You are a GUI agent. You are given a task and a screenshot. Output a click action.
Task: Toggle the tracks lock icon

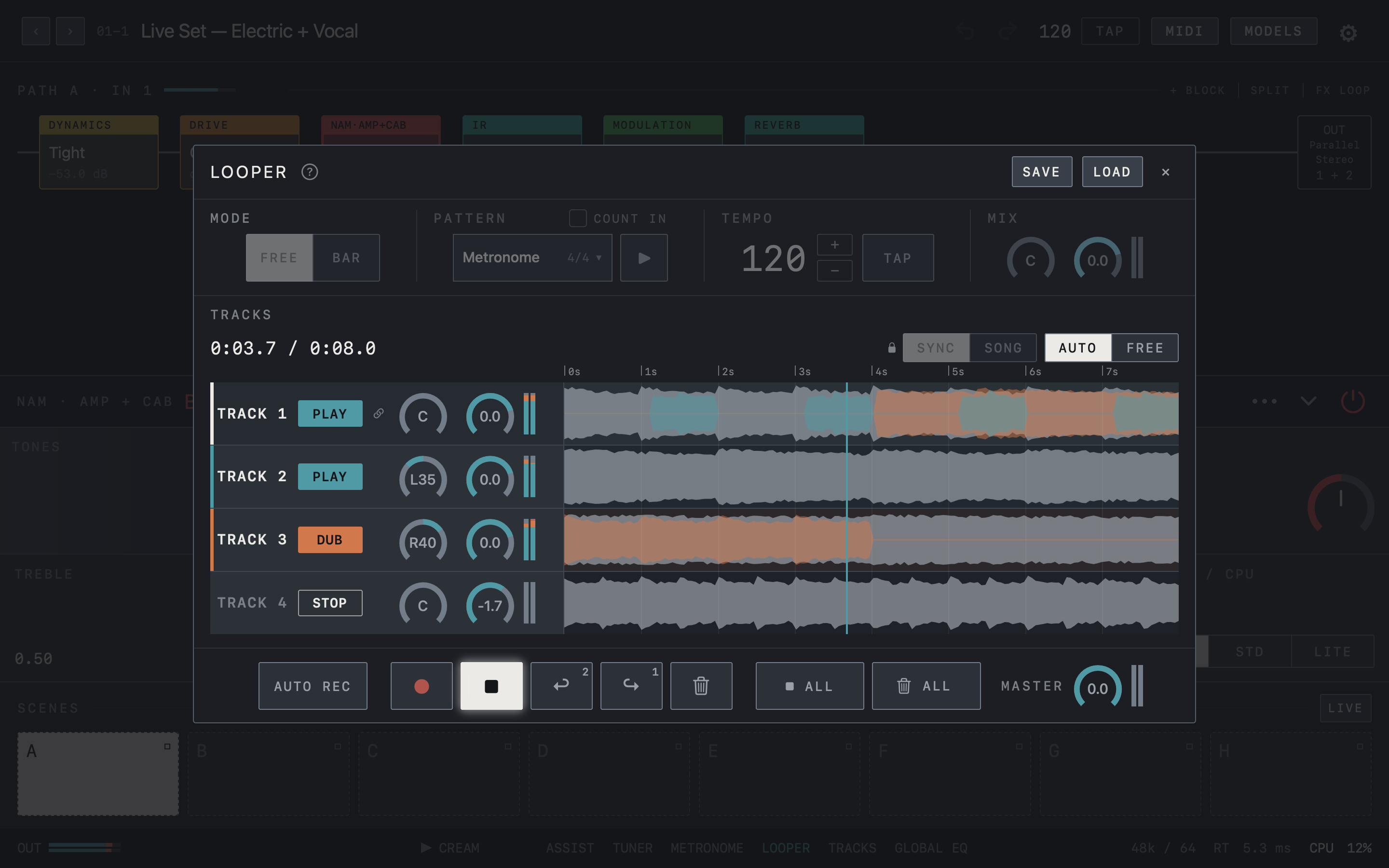pyautogui.click(x=891, y=347)
